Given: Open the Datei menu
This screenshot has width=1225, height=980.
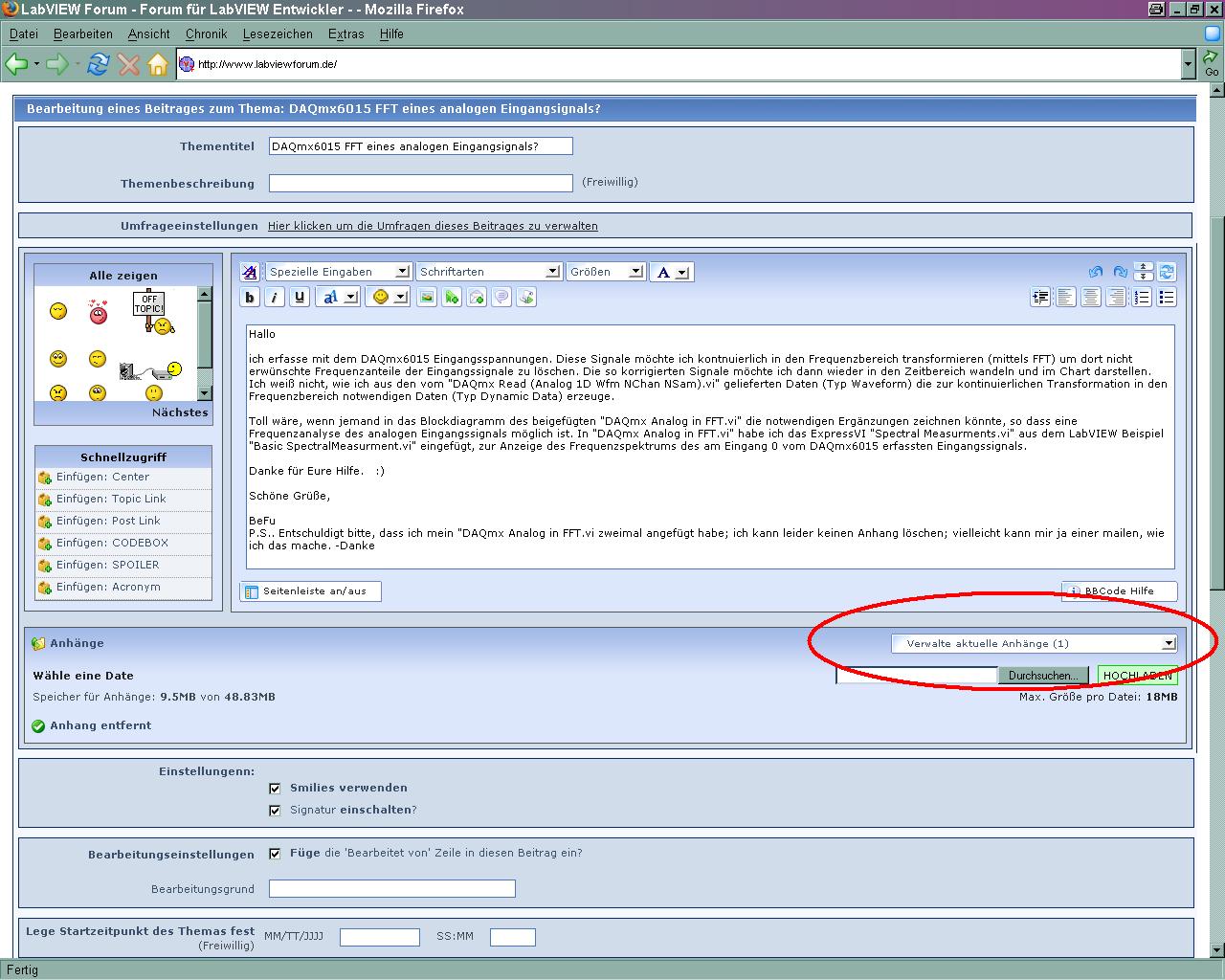Looking at the screenshot, I should pyautogui.click(x=24, y=33).
